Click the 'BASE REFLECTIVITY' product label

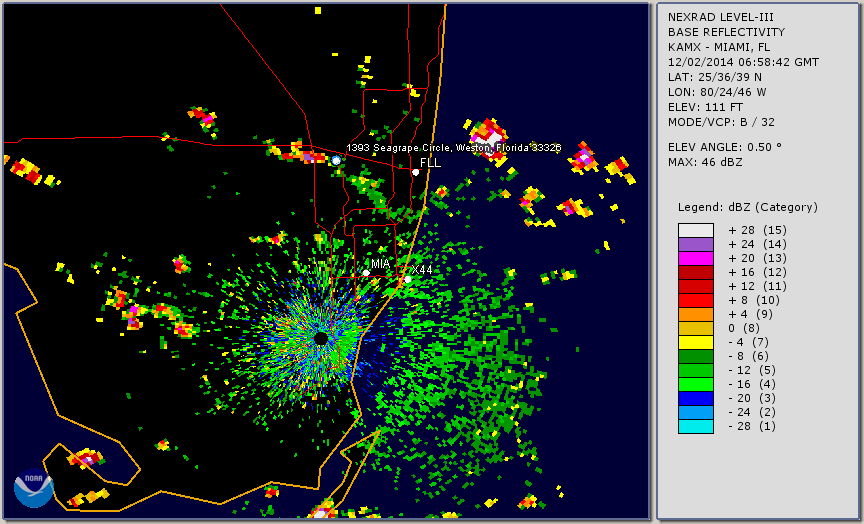coord(726,33)
